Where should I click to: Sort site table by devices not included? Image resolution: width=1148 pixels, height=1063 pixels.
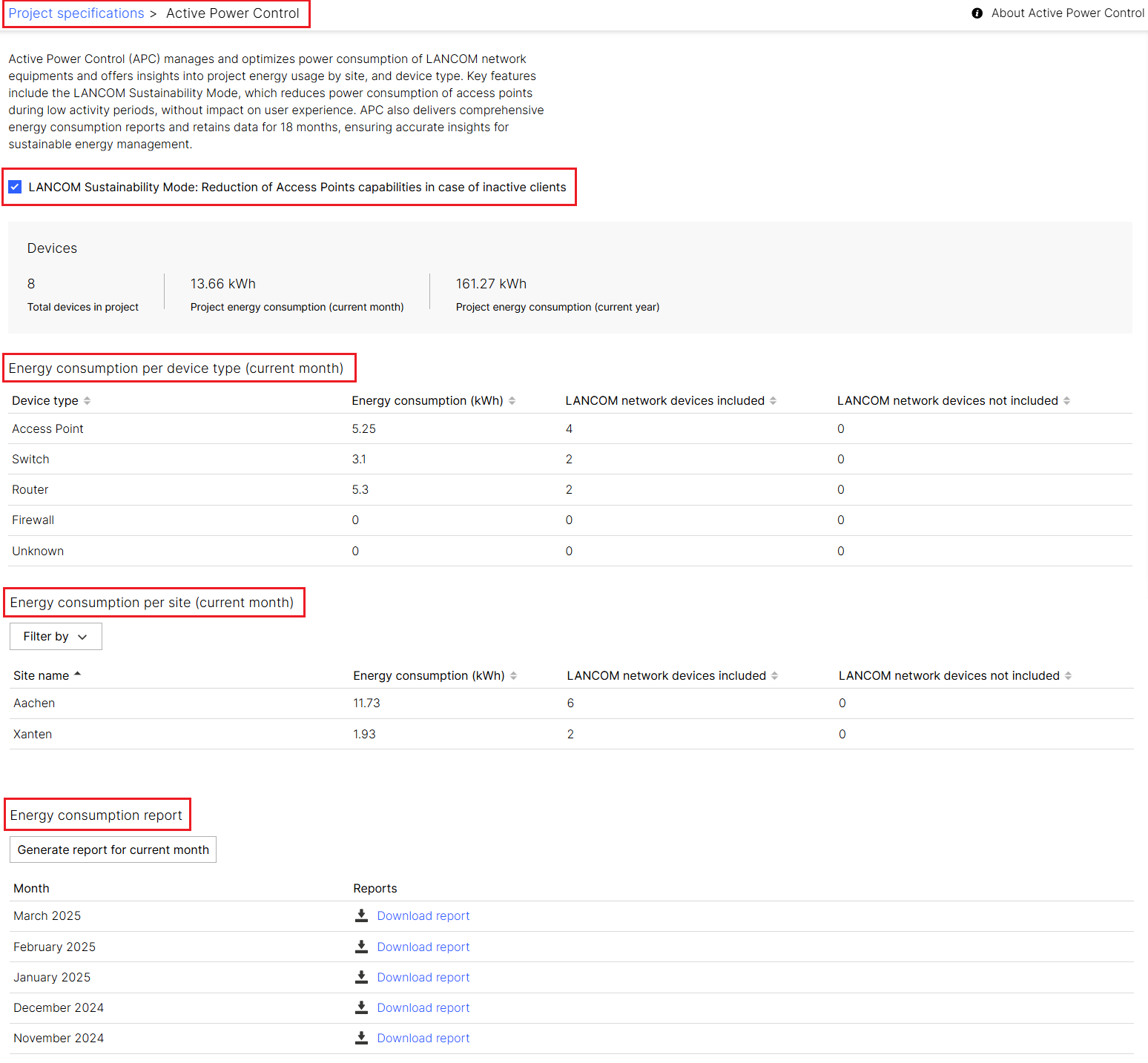click(1068, 676)
